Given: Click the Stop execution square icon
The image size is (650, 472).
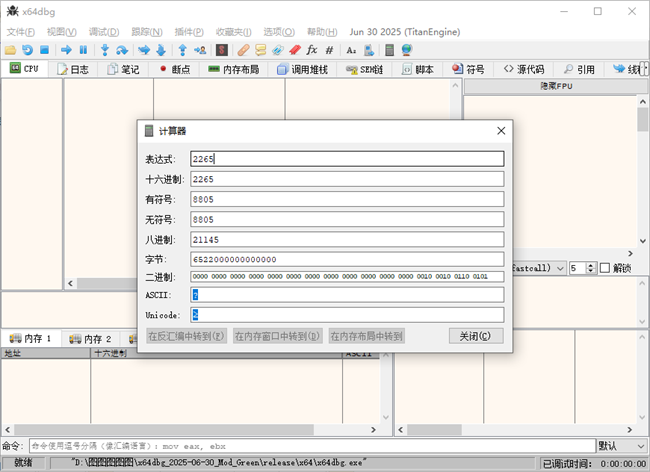Looking at the screenshot, I should point(44,49).
